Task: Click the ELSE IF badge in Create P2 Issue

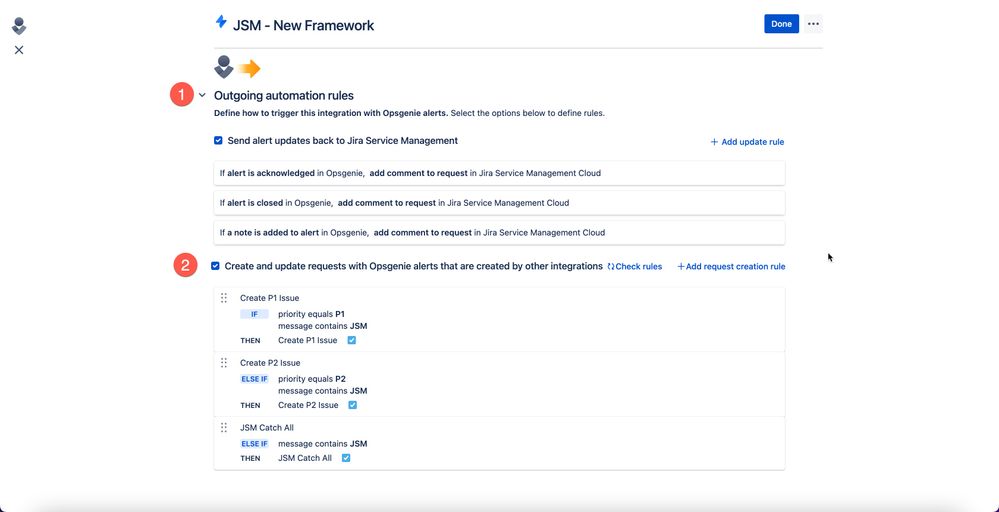Action: click(x=254, y=379)
